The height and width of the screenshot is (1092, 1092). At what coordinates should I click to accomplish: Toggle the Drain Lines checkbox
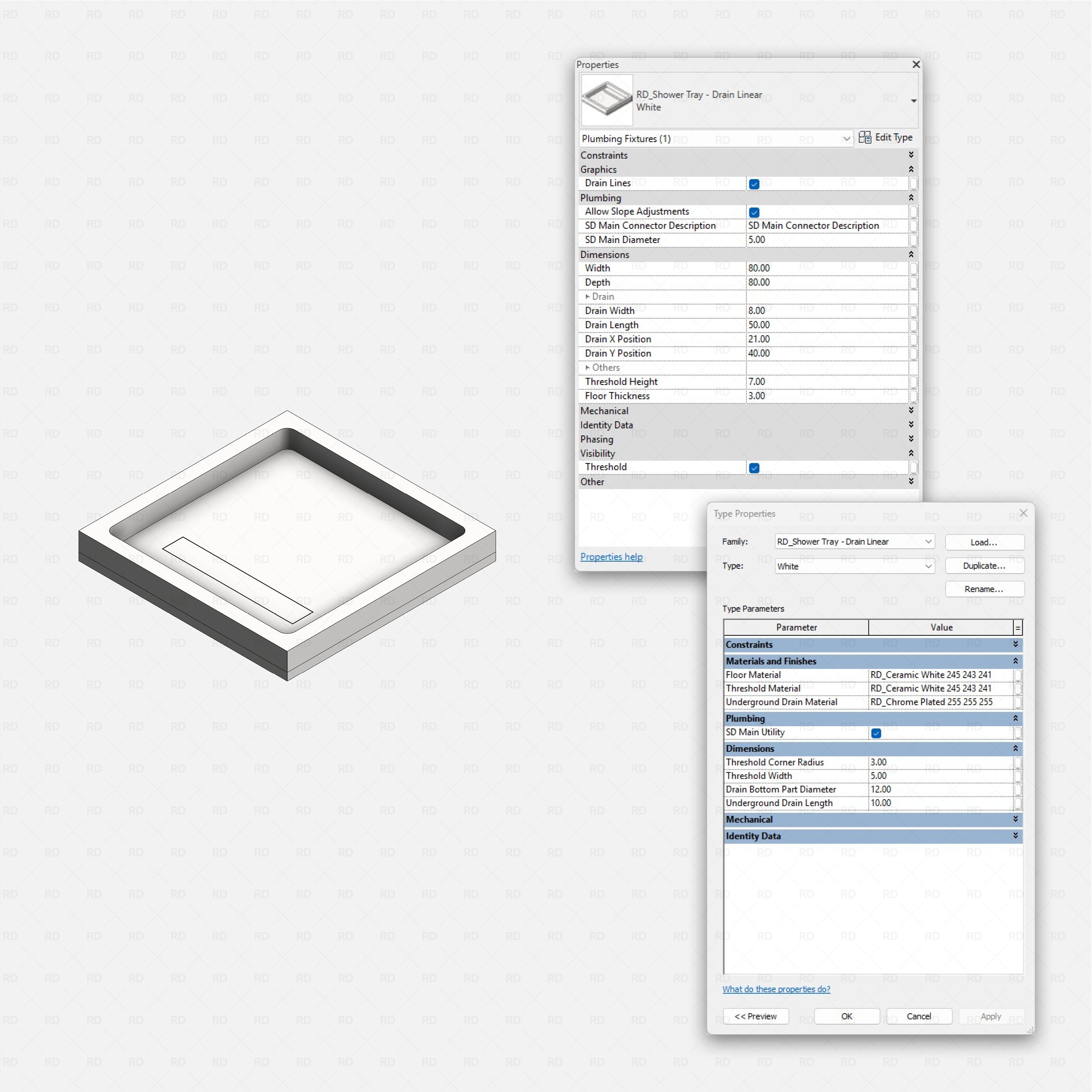click(754, 184)
